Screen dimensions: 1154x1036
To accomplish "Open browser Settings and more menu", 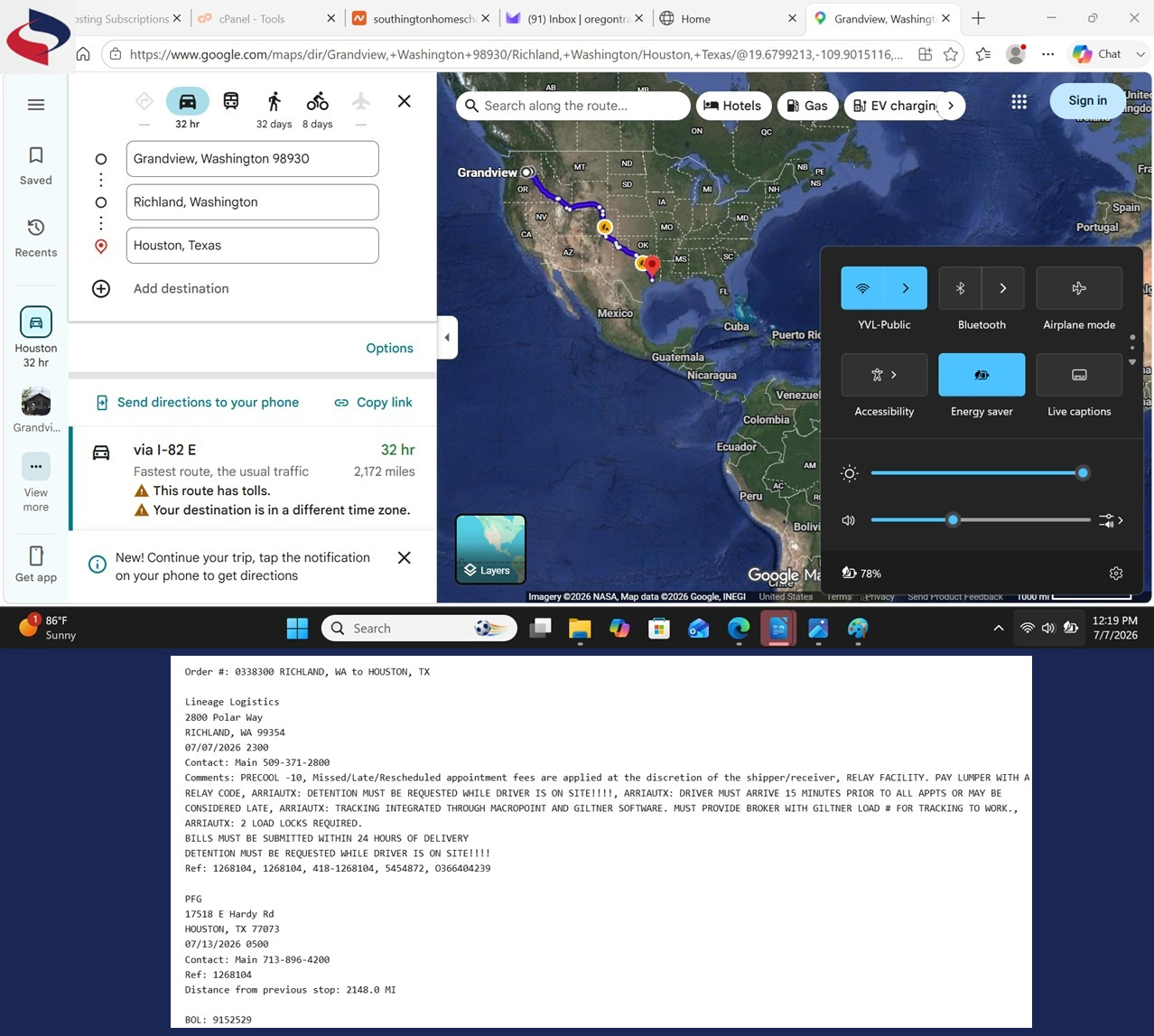I will (1048, 54).
